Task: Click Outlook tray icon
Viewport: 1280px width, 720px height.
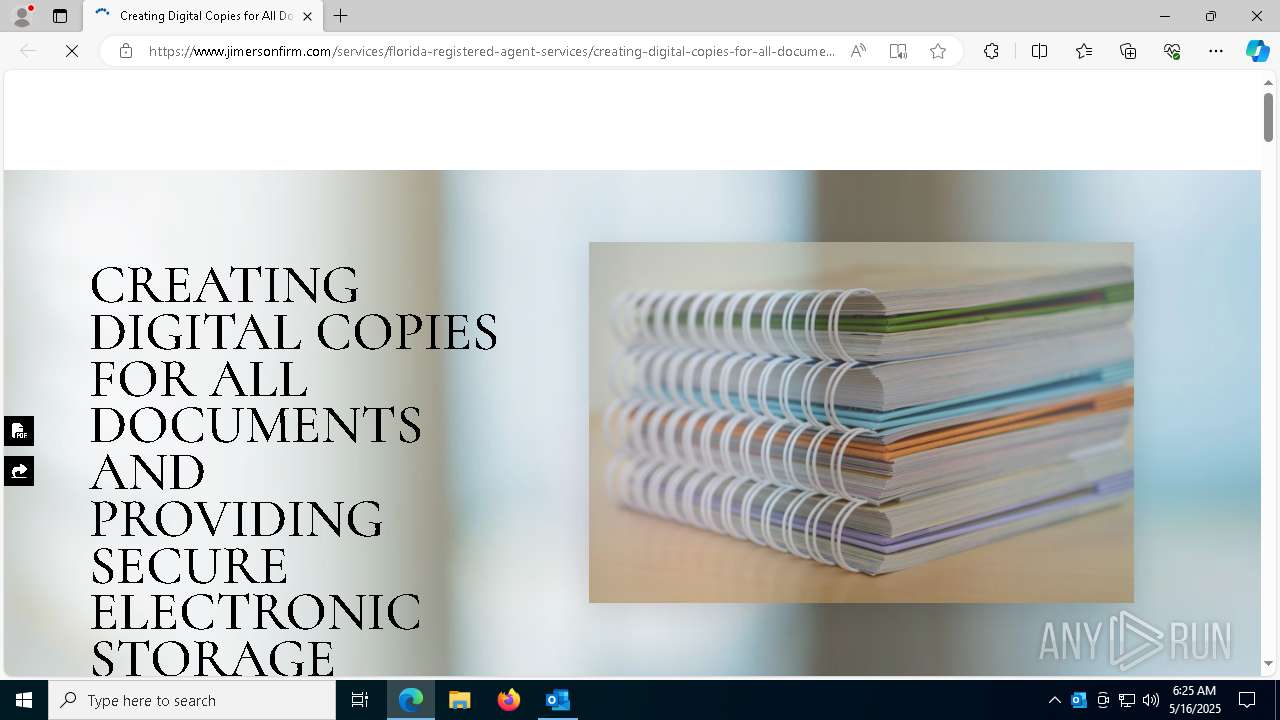Action: coord(1078,700)
